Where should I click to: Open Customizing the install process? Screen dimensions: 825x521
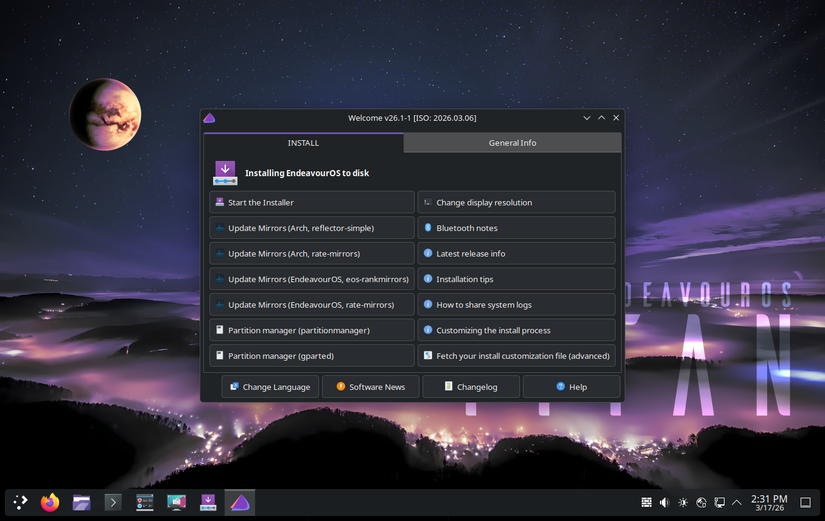coord(517,330)
